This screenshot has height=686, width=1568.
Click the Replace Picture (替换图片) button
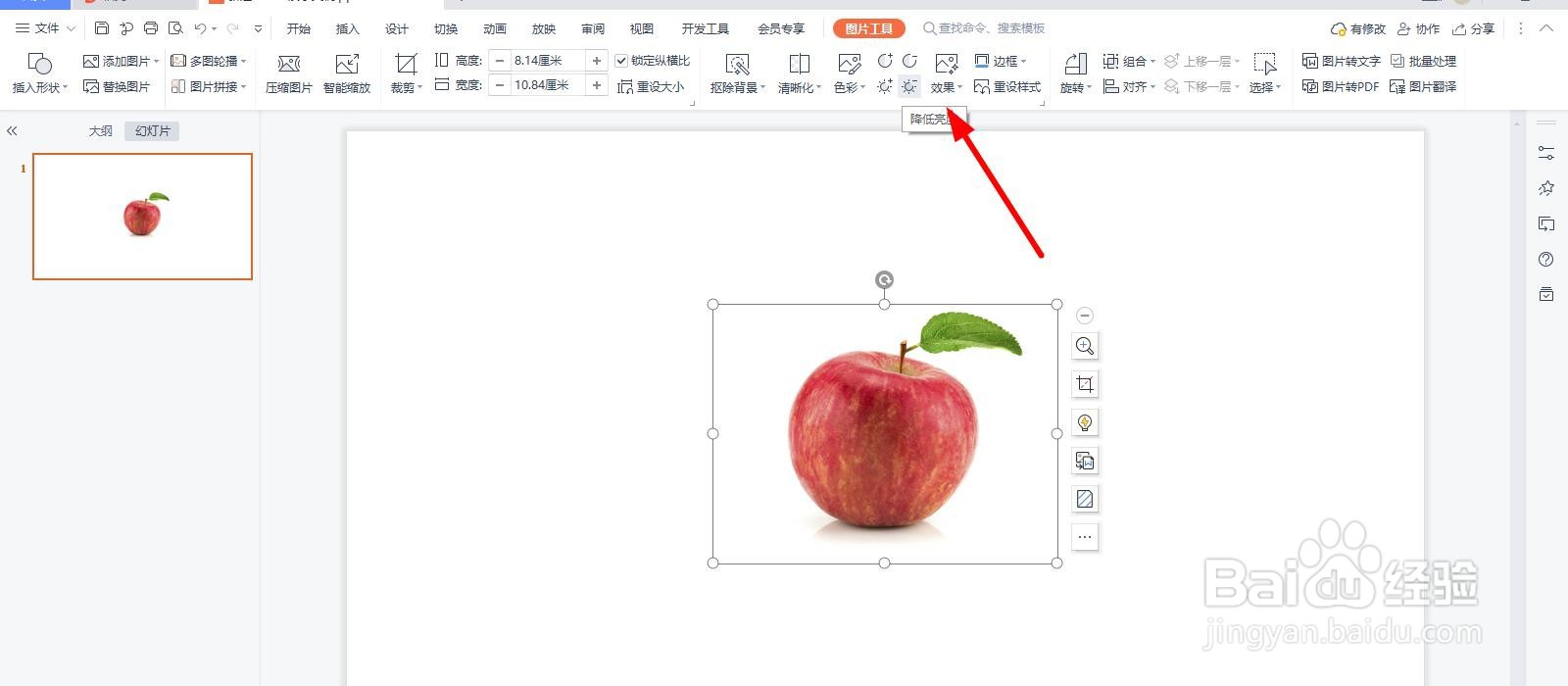pos(118,87)
